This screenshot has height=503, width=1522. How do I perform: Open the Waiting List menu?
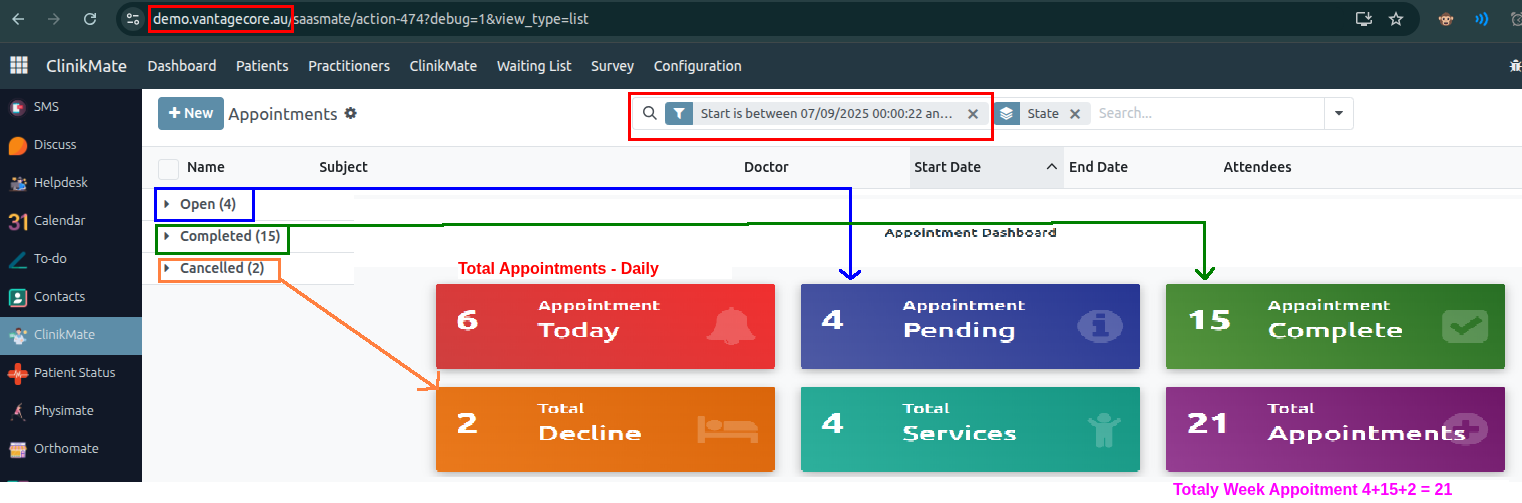534,66
